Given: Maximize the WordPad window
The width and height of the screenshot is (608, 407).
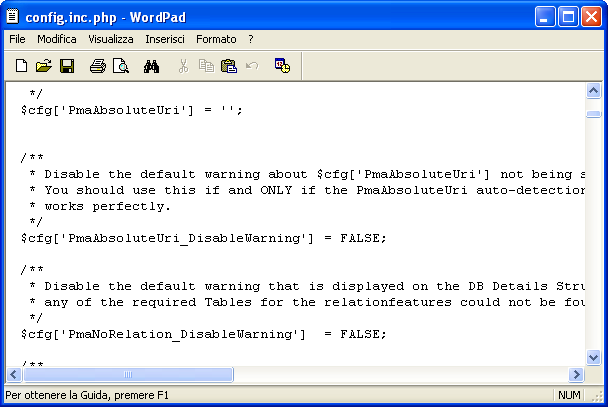Looking at the screenshot, I should (568, 17).
